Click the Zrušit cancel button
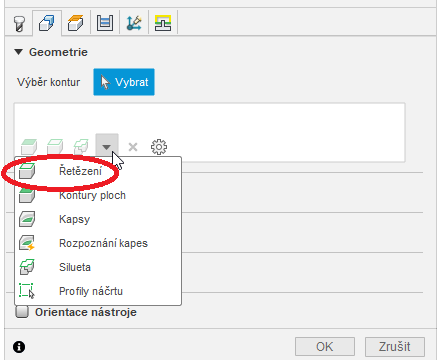The image size is (437, 360). [x=395, y=347]
